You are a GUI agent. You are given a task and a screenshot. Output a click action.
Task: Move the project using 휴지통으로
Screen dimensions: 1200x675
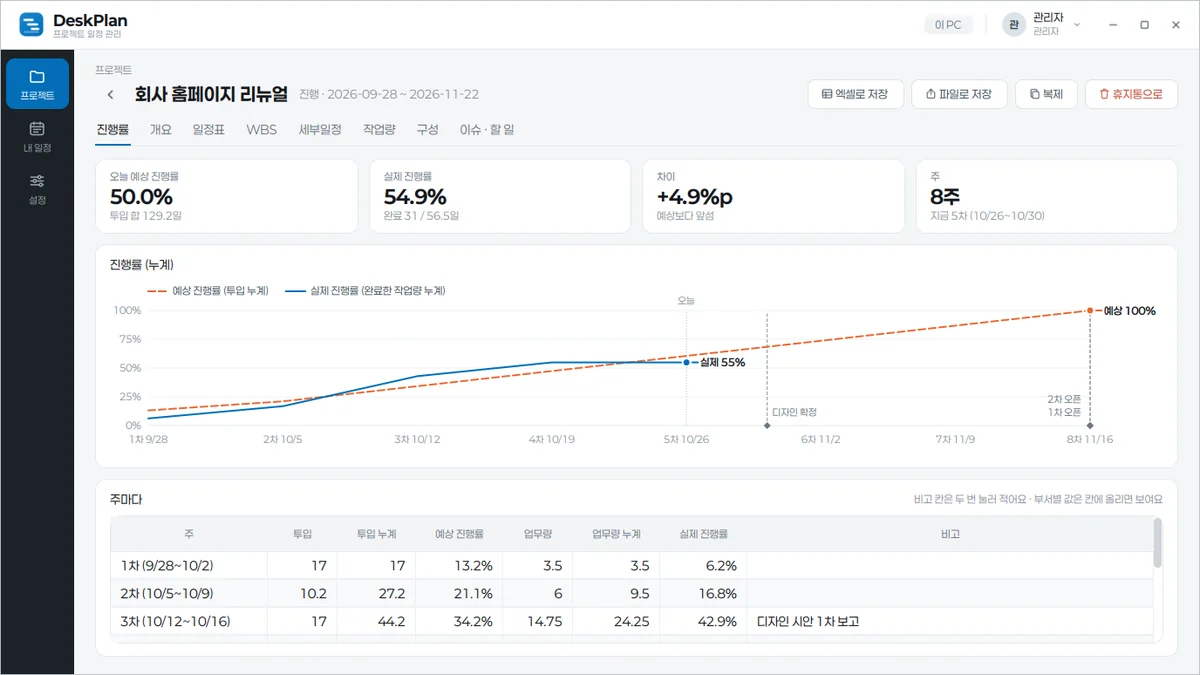tap(1131, 94)
